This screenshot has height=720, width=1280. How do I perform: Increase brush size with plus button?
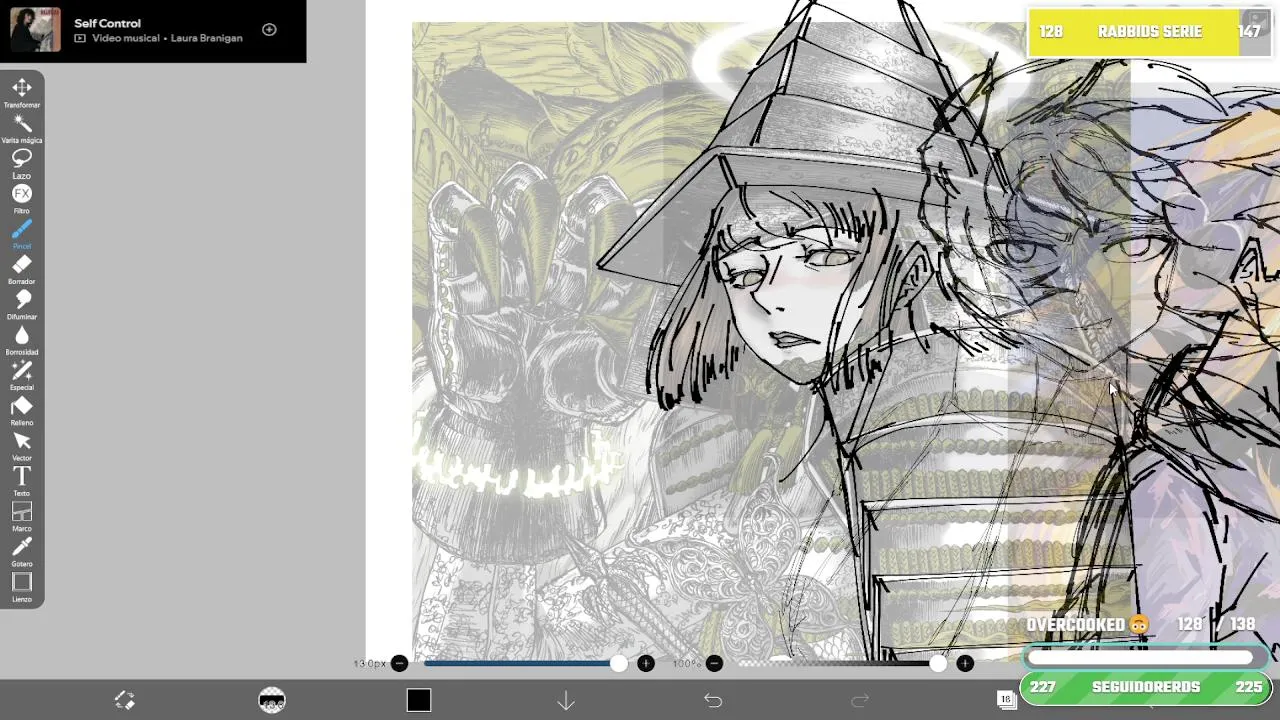[x=646, y=663]
